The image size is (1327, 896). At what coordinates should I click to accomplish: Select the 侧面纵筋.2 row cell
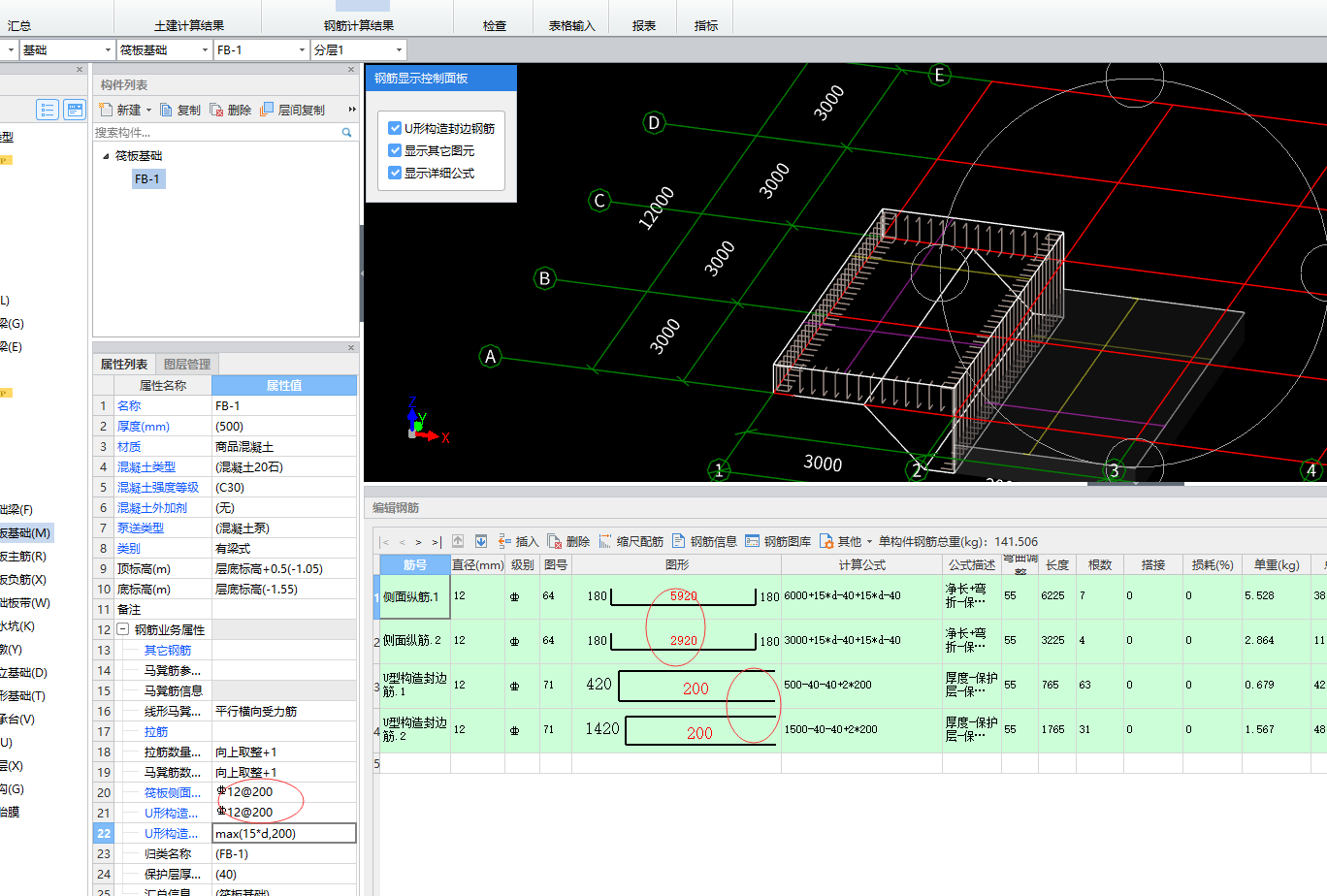414,640
